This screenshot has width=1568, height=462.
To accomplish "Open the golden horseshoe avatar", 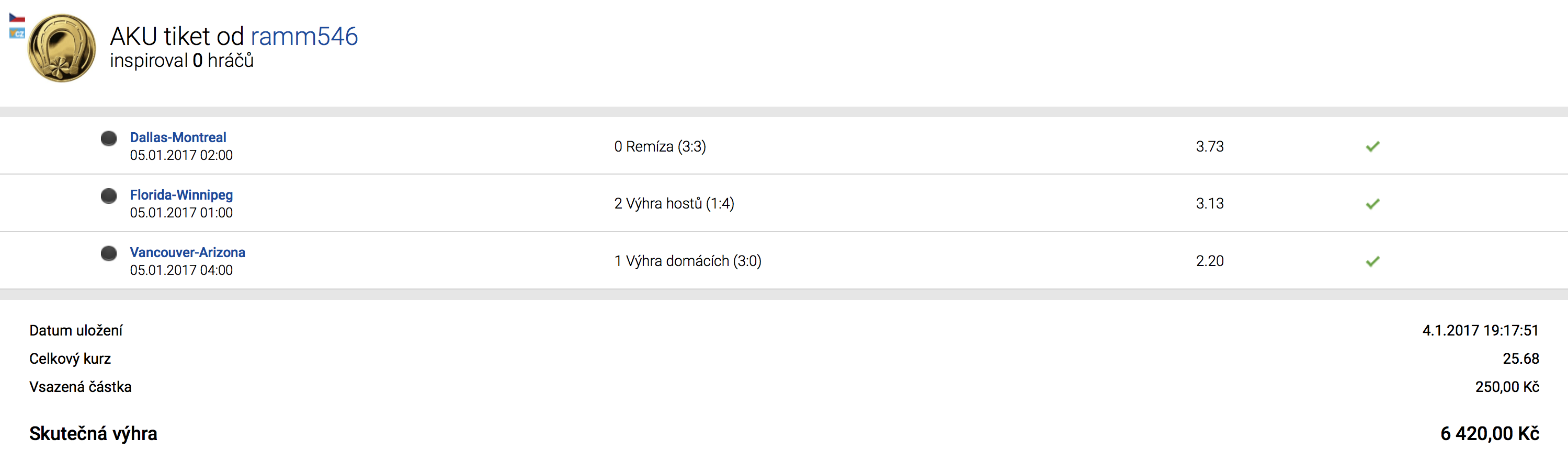I will (x=62, y=48).
